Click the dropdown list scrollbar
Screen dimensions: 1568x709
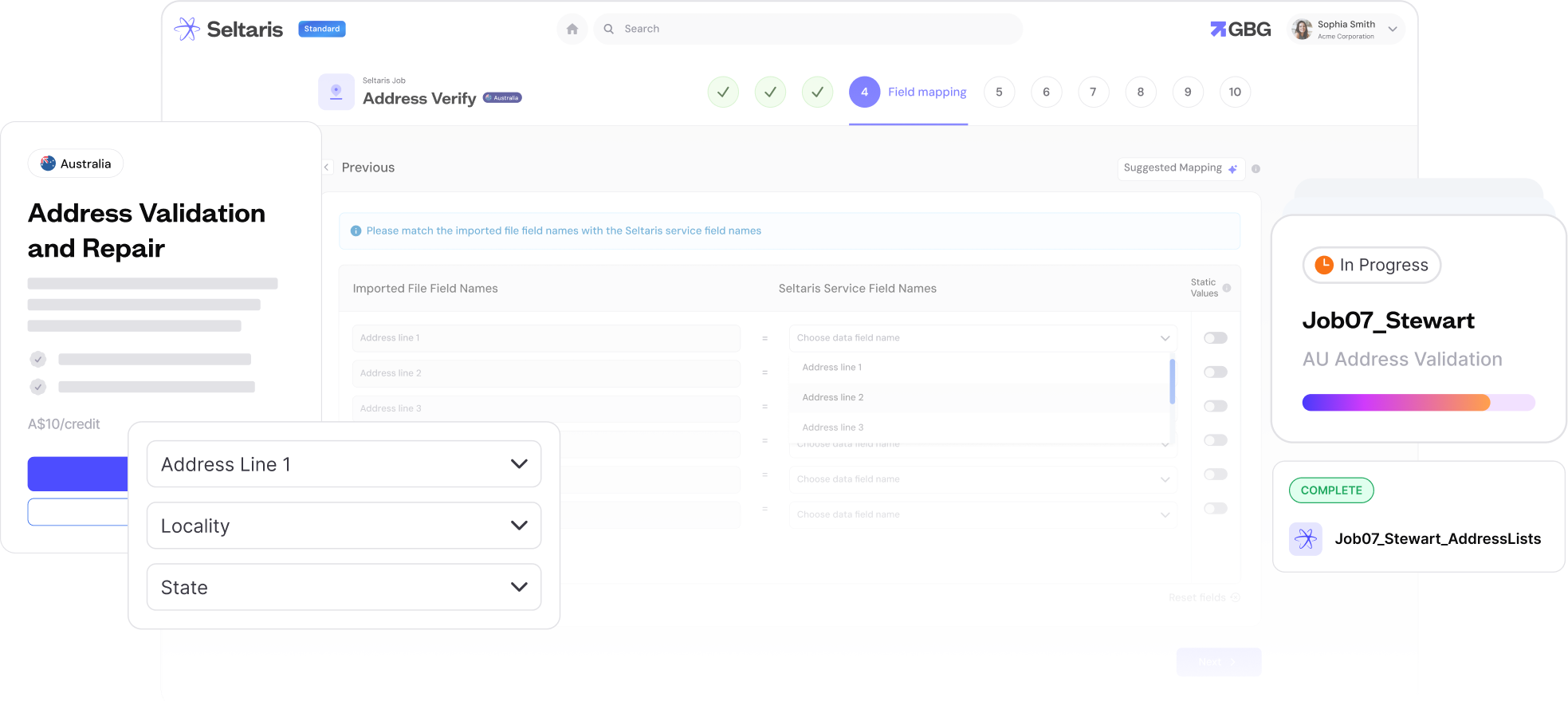pos(1172,382)
